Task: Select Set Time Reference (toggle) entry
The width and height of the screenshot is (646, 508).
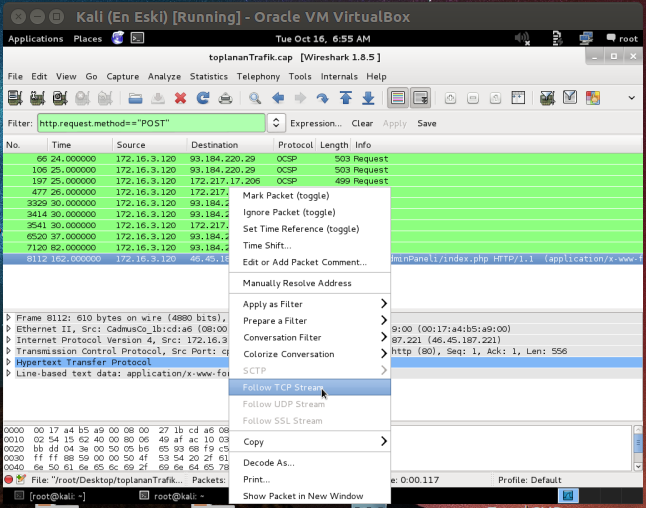Action: [x=310, y=229]
